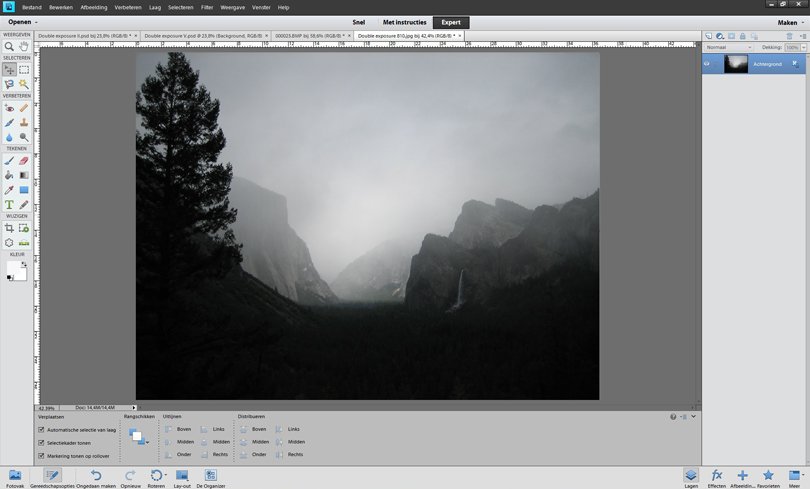The height and width of the screenshot is (489, 810).
Task: Open the Effecten panel
Action: [x=716, y=478]
